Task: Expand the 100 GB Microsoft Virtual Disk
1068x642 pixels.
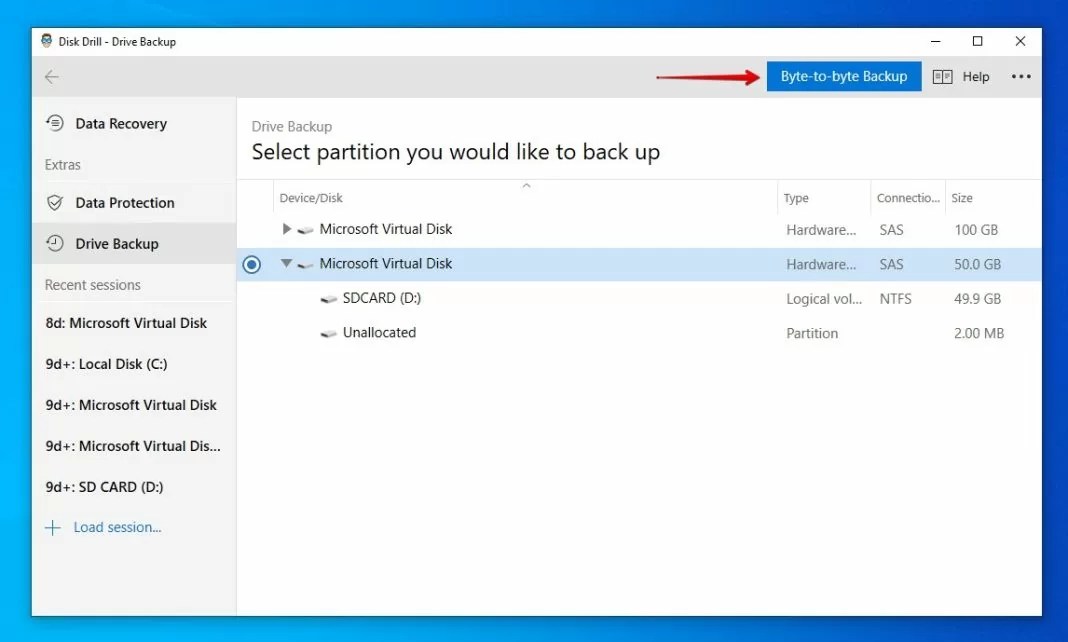Action: [287, 229]
